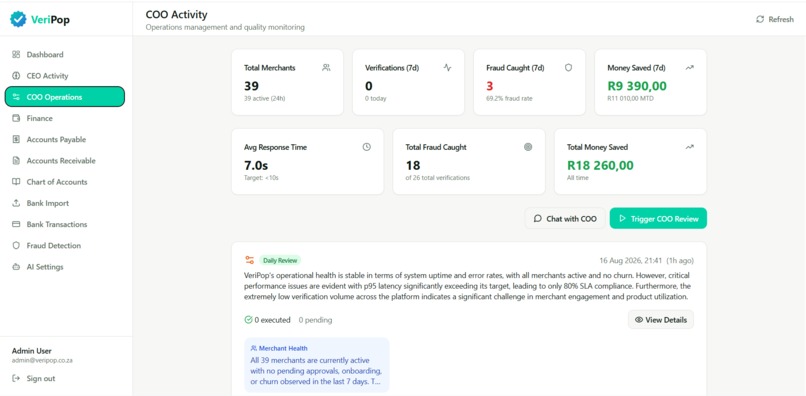Click the target icon on Total Fraud Caught card
Screen dimensions: 806x396
528,147
